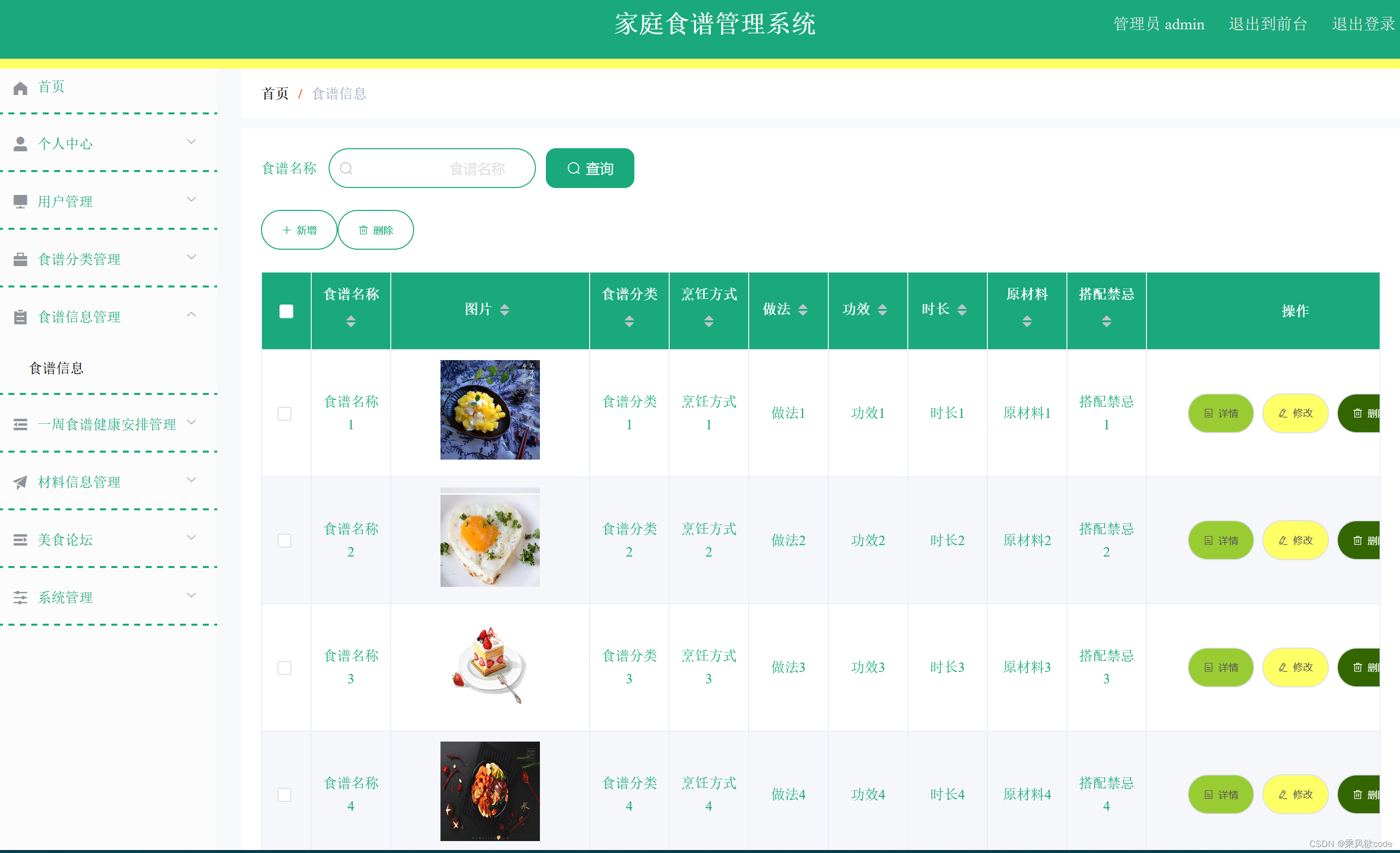Click the list icon beside 一周食谱健康安排管理
Screen dimensions: 1400x853
pyautogui.click(x=20, y=424)
